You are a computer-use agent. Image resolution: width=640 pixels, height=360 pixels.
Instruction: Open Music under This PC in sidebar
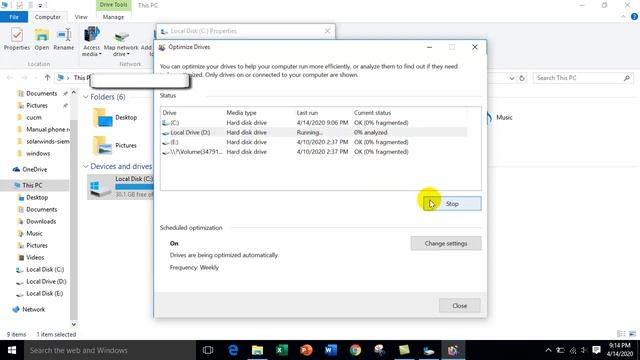[34, 233]
